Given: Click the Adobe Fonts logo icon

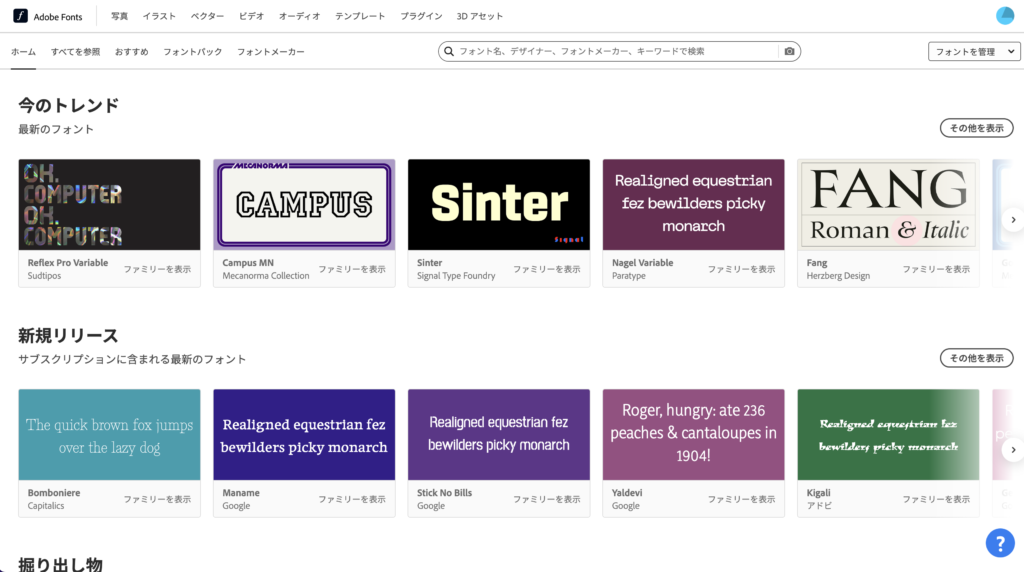Looking at the screenshot, I should coord(20,16).
